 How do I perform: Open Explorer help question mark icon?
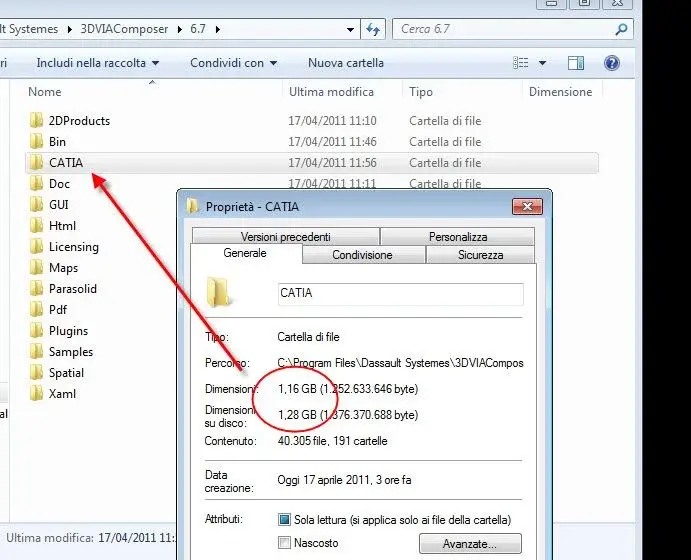(x=612, y=63)
